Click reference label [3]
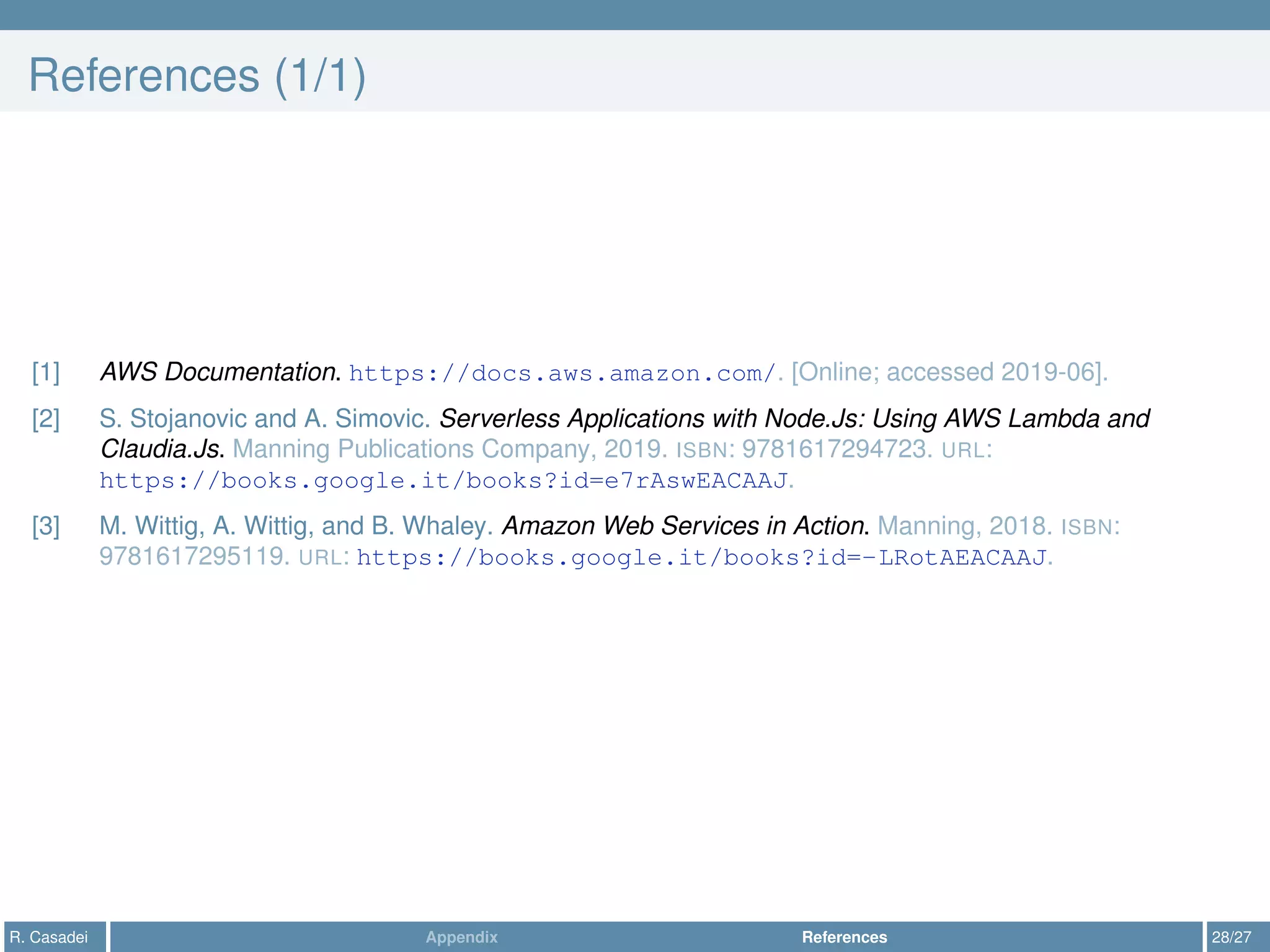 [x=46, y=526]
